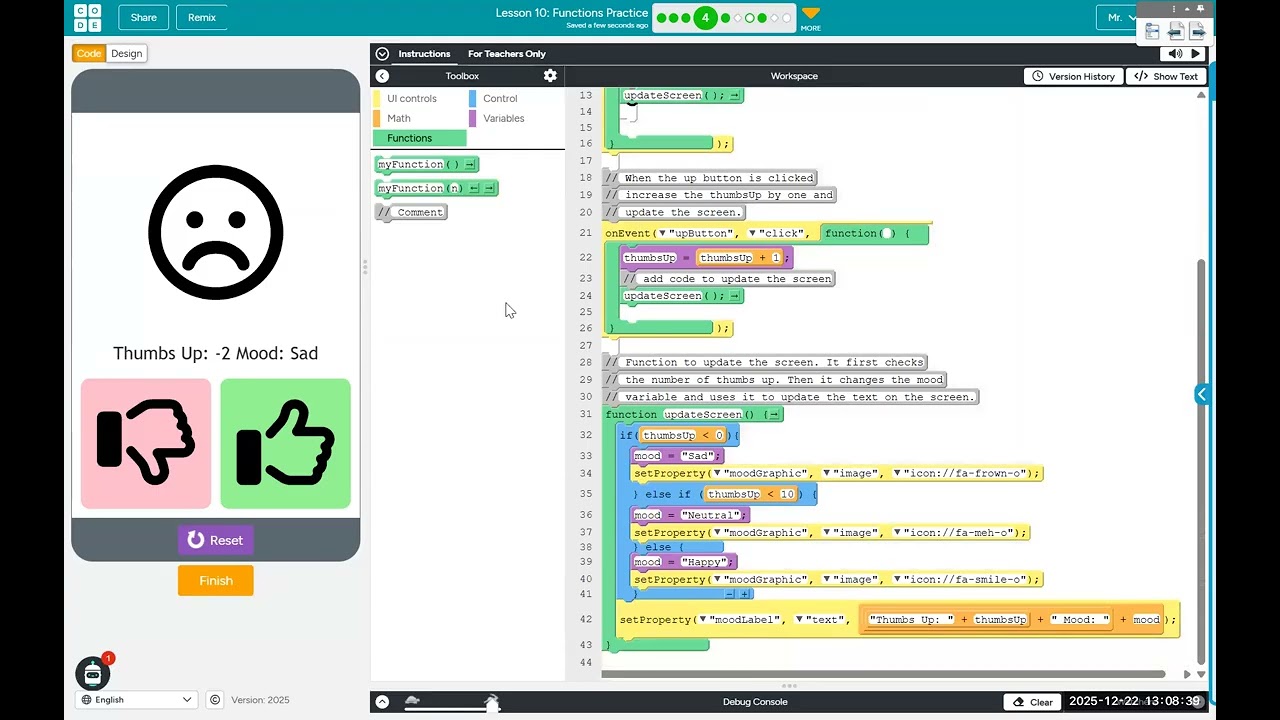Click floating toolbar three-dot menu
The height and width of the screenshot is (720, 1280).
tap(1175, 10)
